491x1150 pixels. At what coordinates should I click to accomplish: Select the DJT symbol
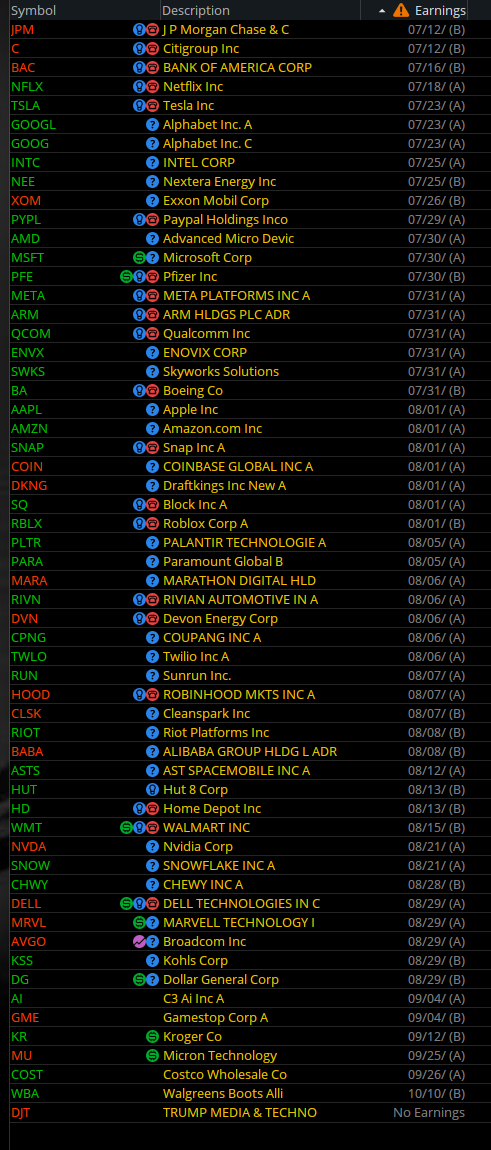pyautogui.click(x=21, y=1113)
